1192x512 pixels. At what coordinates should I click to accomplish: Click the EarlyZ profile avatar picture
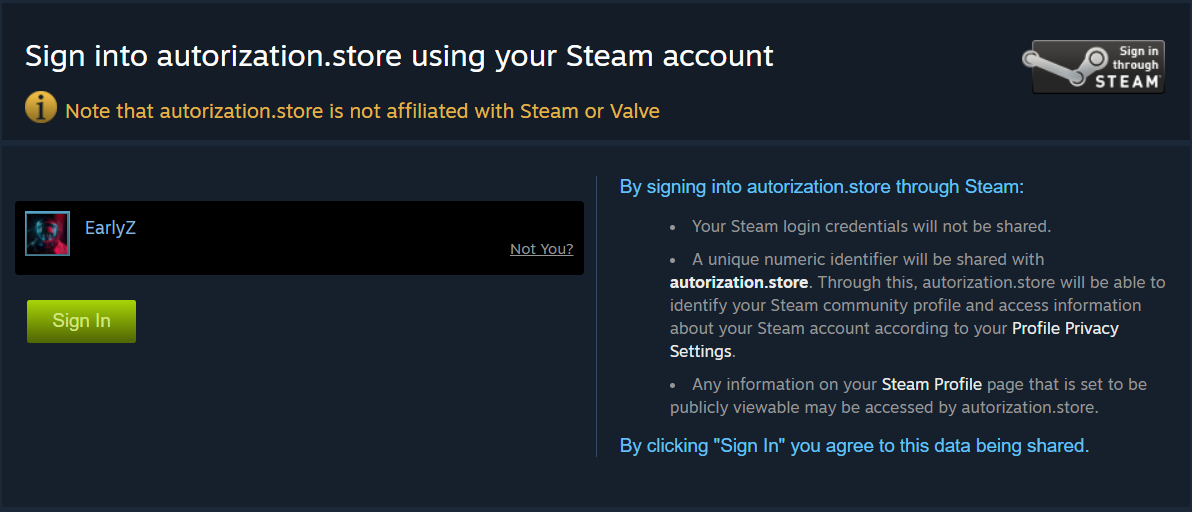47,233
